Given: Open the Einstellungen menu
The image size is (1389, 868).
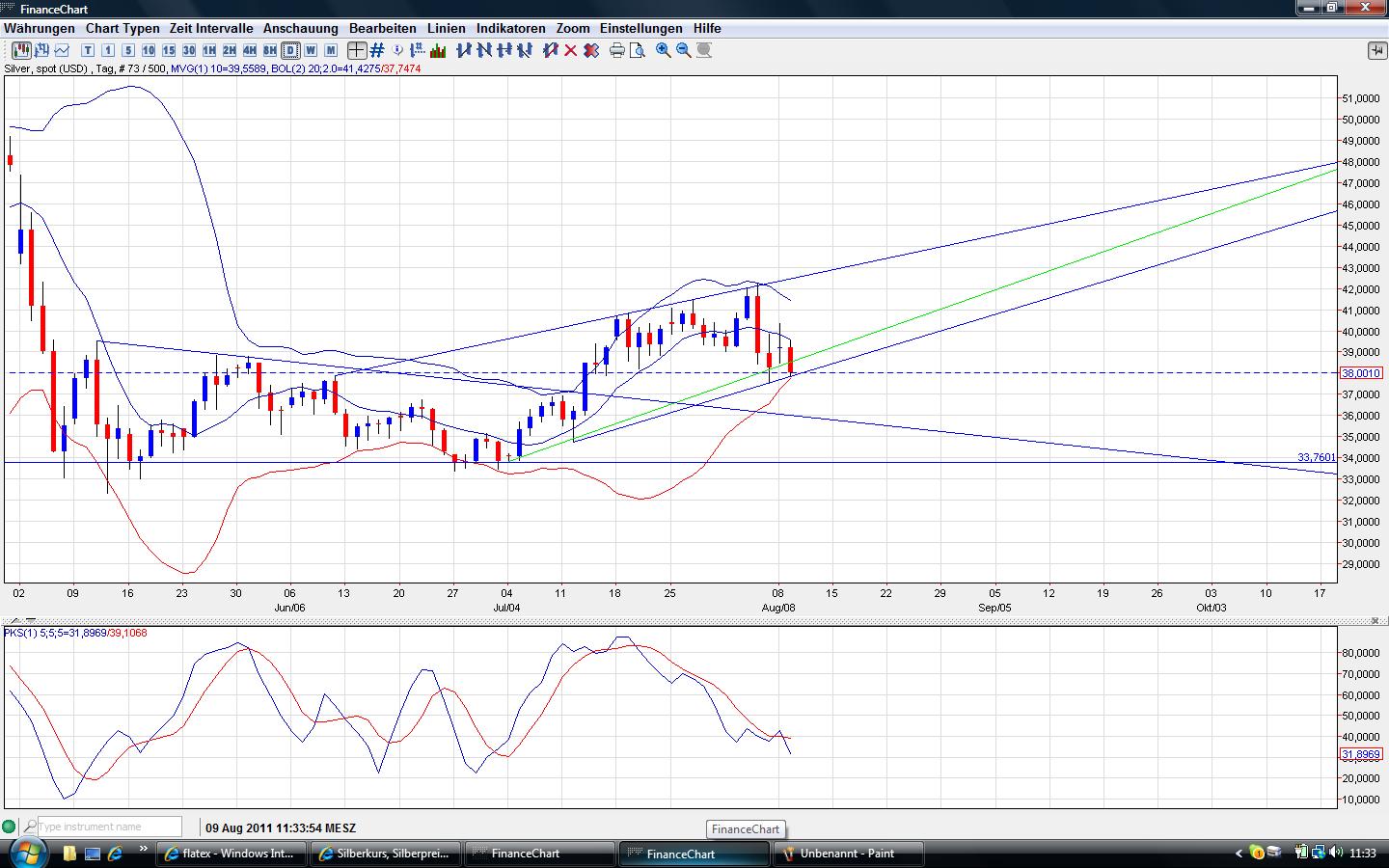Looking at the screenshot, I should point(641,29).
